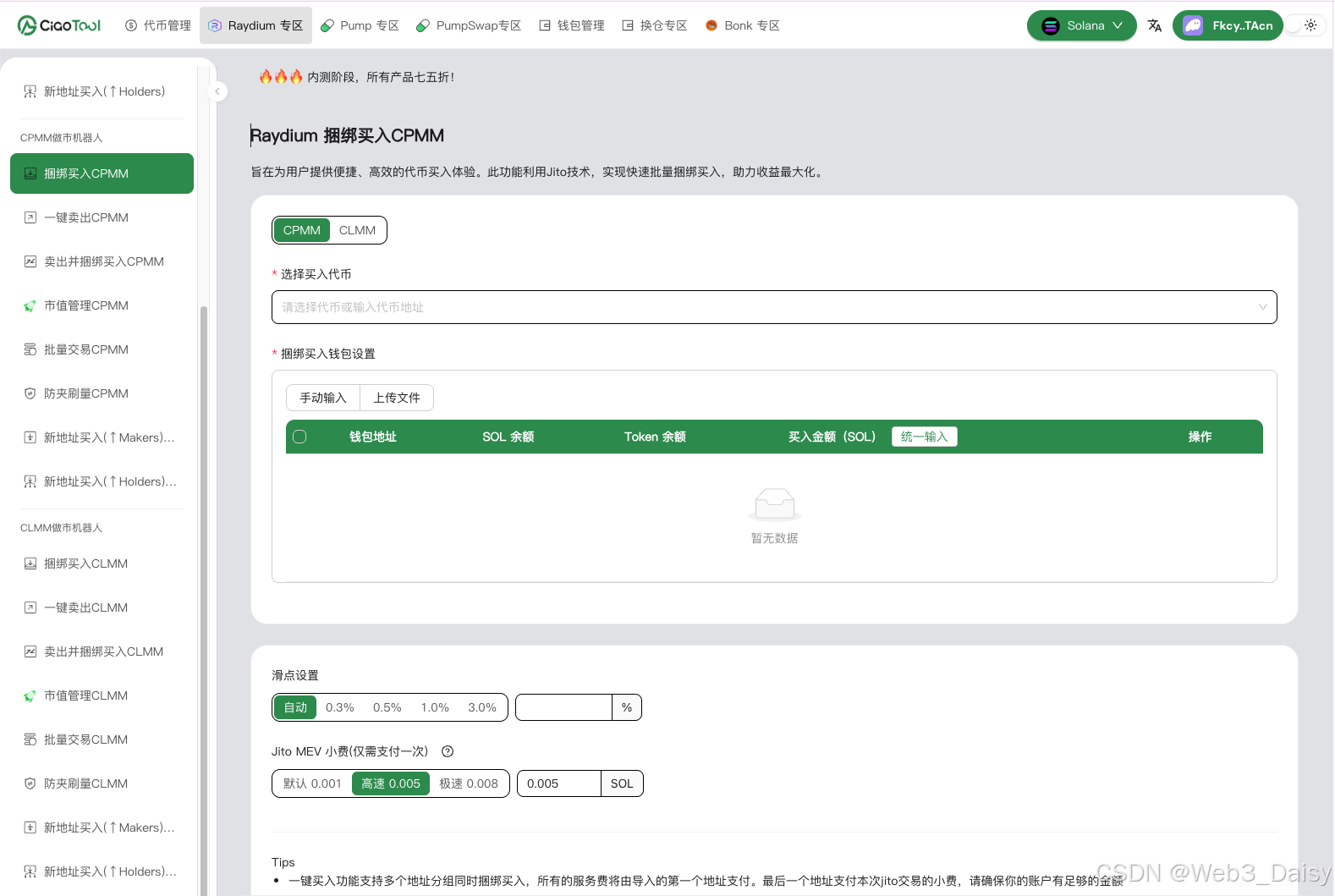1335x896 pixels.
Task: Open the Bonk 专区 menu
Action: 742,25
